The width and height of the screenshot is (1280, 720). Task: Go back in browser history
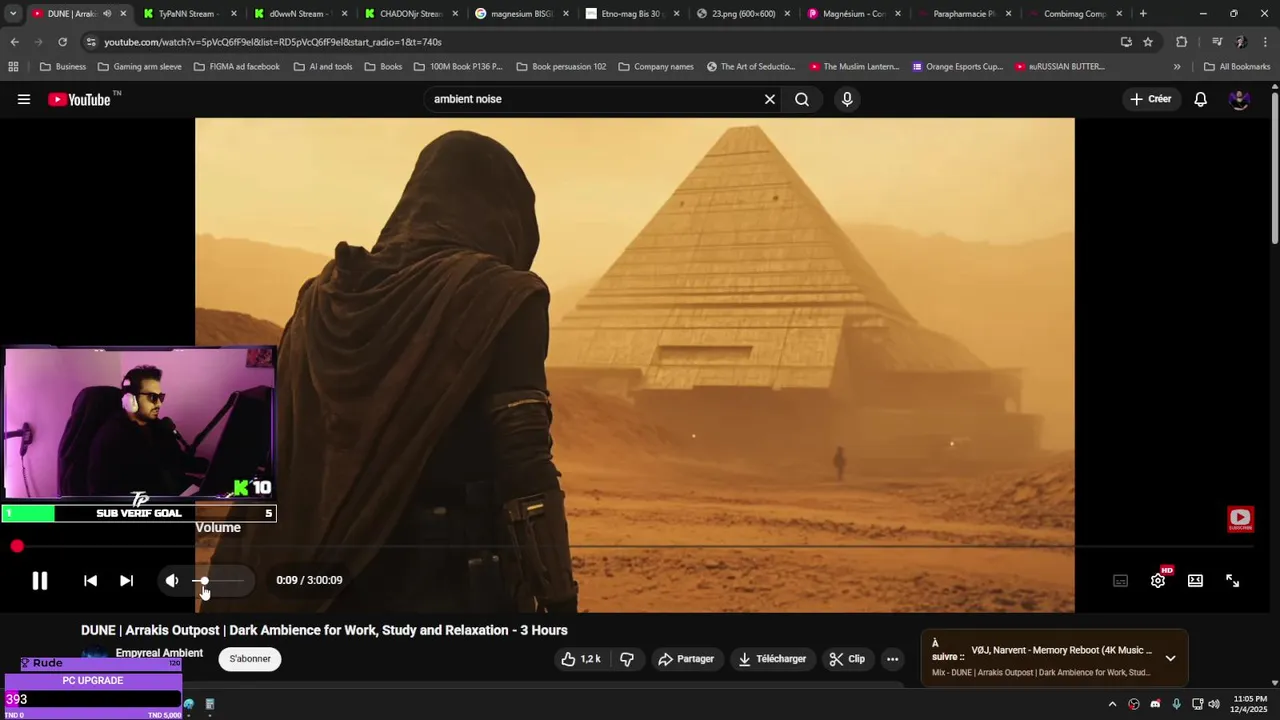point(14,42)
